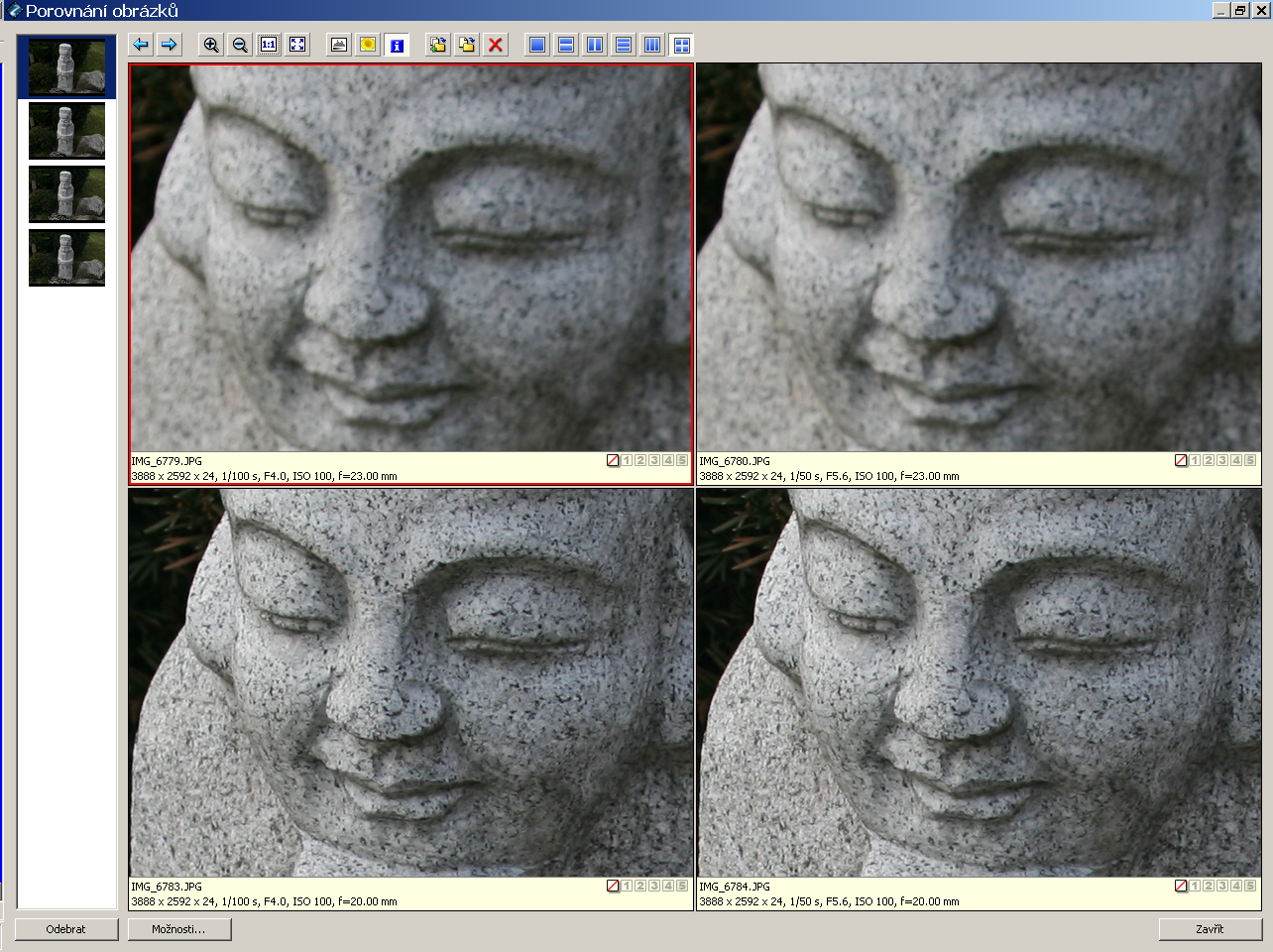The height and width of the screenshot is (952, 1273).
Task: Clear the rating of IMG_6780.JPG
Action: [1181, 460]
